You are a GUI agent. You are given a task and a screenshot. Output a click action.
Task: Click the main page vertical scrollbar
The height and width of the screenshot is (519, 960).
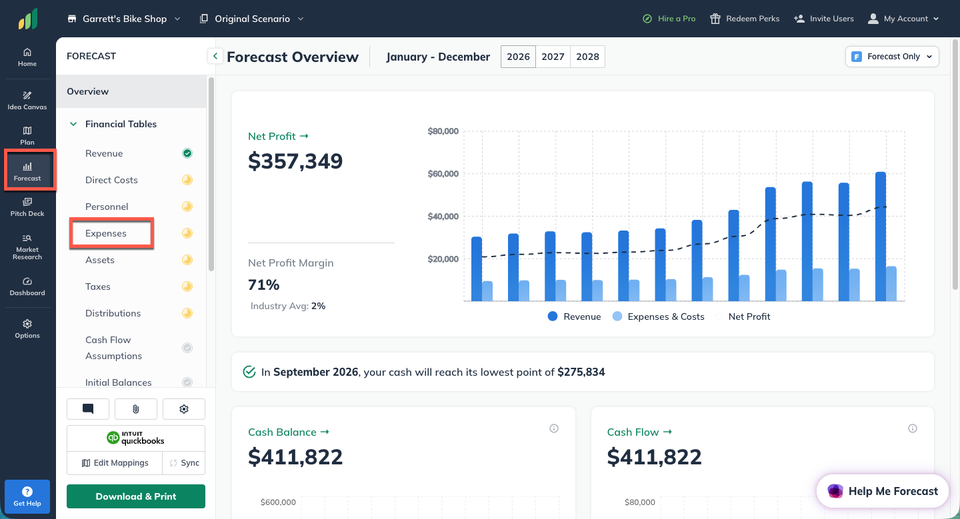956,165
